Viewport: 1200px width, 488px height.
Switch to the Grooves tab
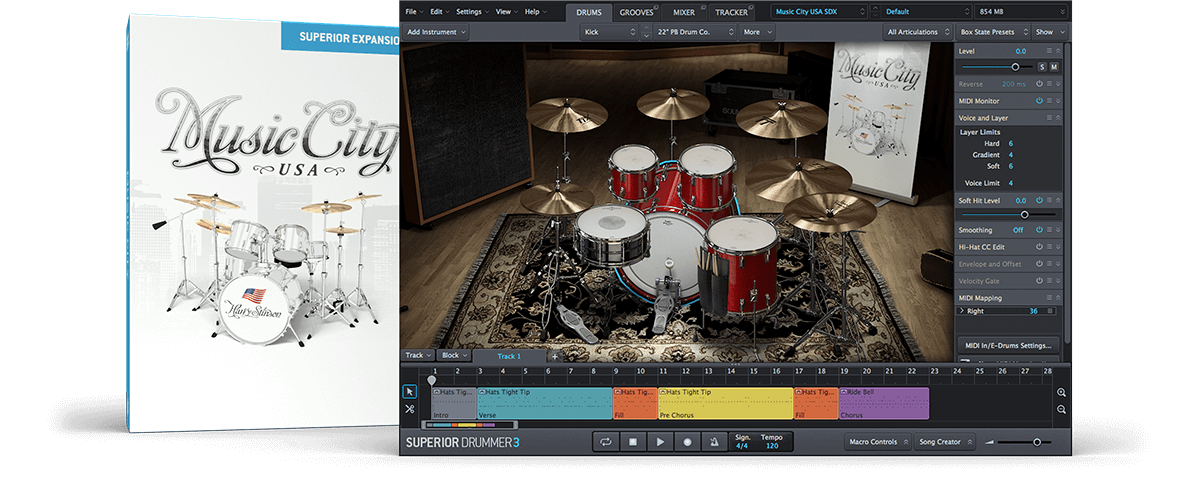pos(636,12)
